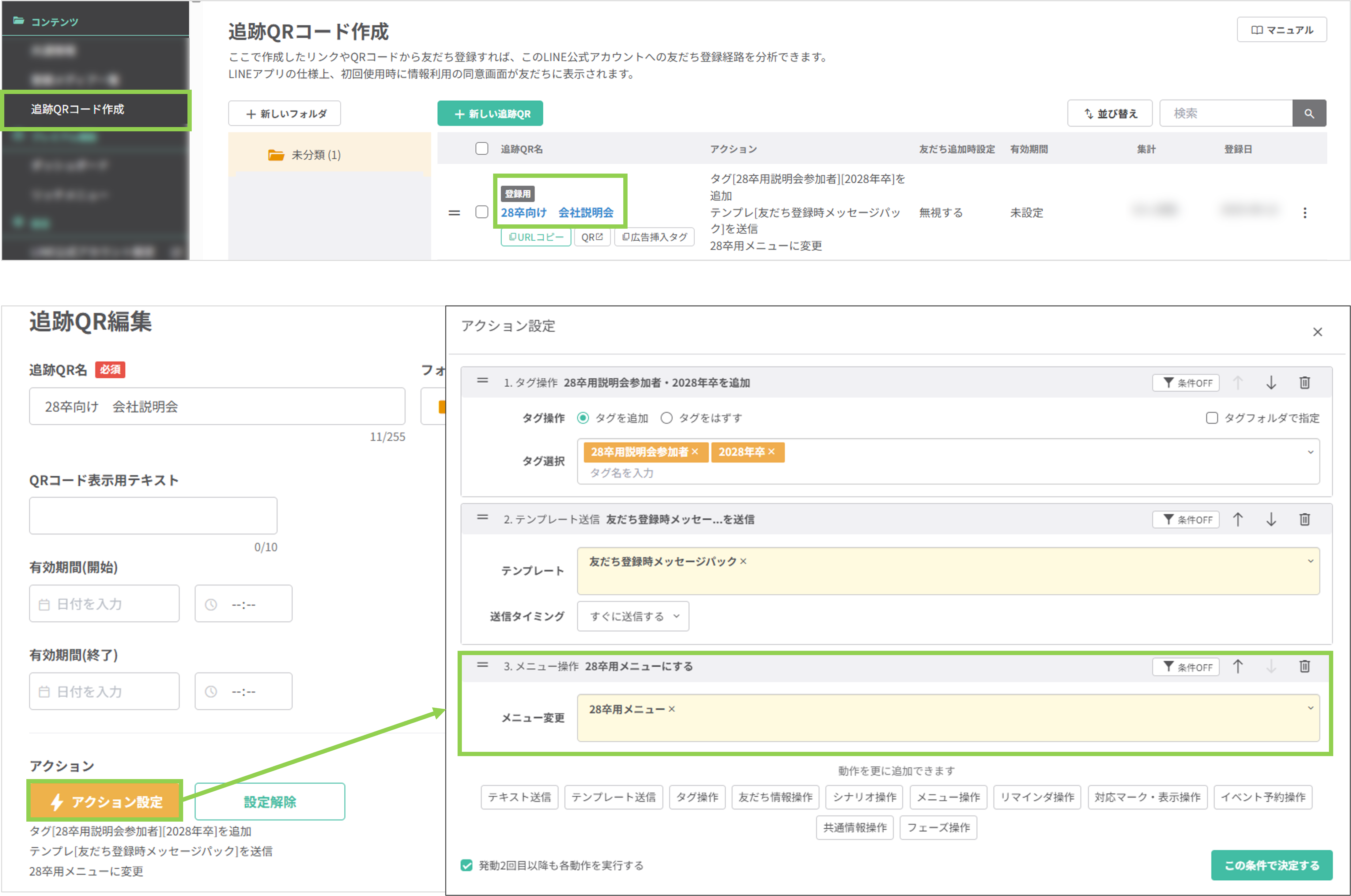Move テンプレート送信 action up with arrow icon
This screenshot has width=1351, height=896.
1238,519
